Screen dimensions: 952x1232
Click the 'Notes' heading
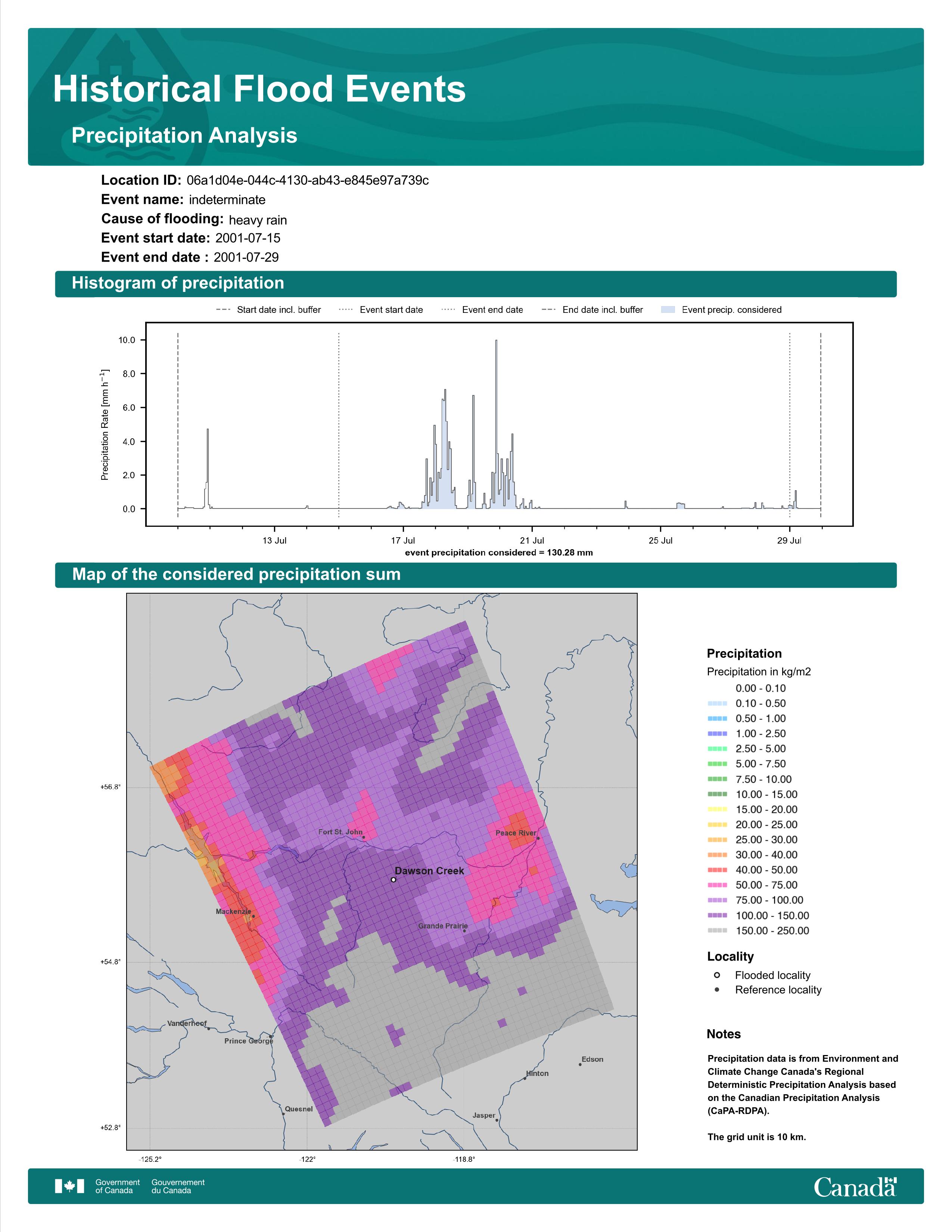click(724, 1034)
